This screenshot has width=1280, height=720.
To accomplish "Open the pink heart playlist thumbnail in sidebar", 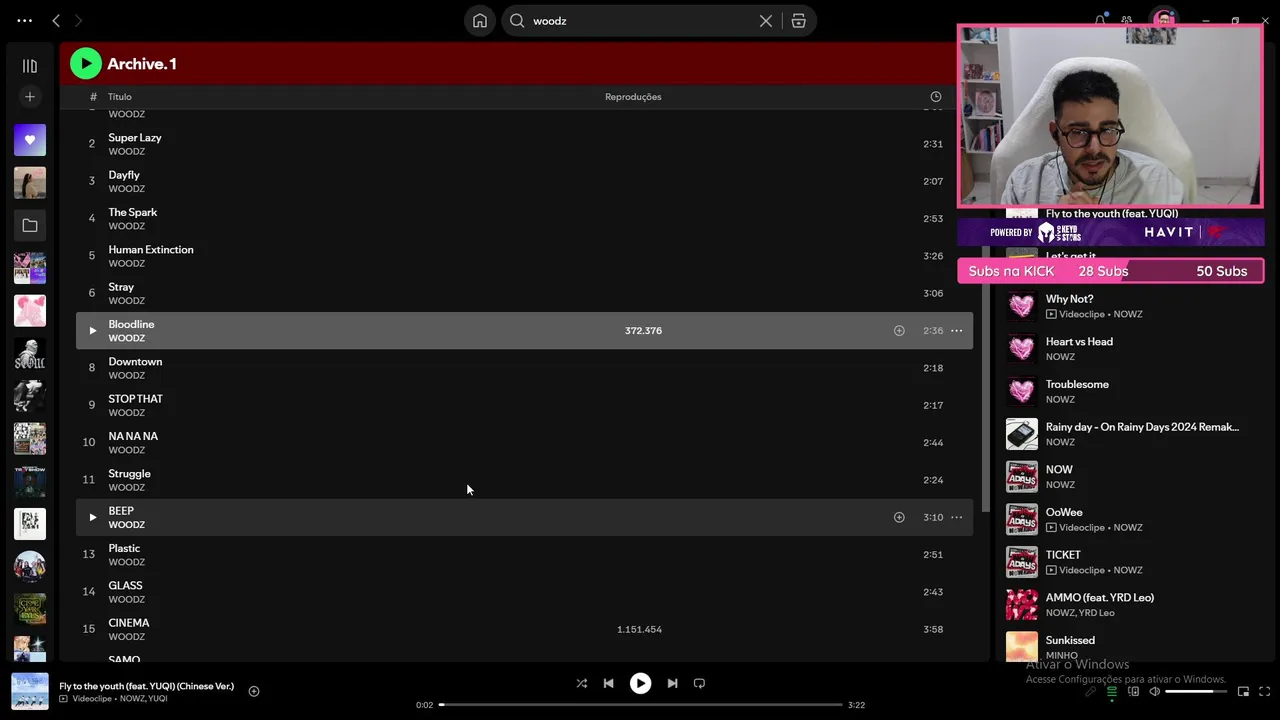I will pyautogui.click(x=30, y=311).
